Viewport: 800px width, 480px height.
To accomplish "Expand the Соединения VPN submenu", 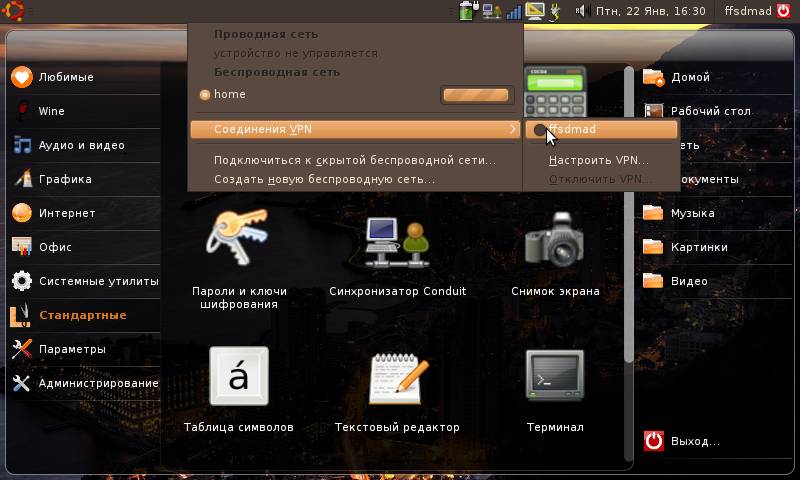I will [x=355, y=130].
